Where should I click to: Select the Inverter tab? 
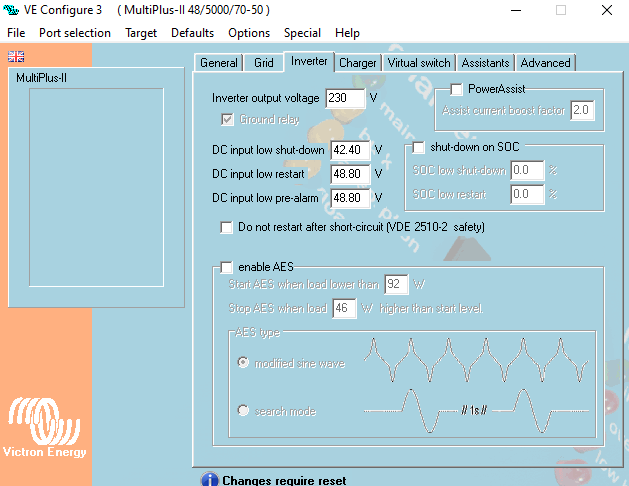(x=309, y=61)
